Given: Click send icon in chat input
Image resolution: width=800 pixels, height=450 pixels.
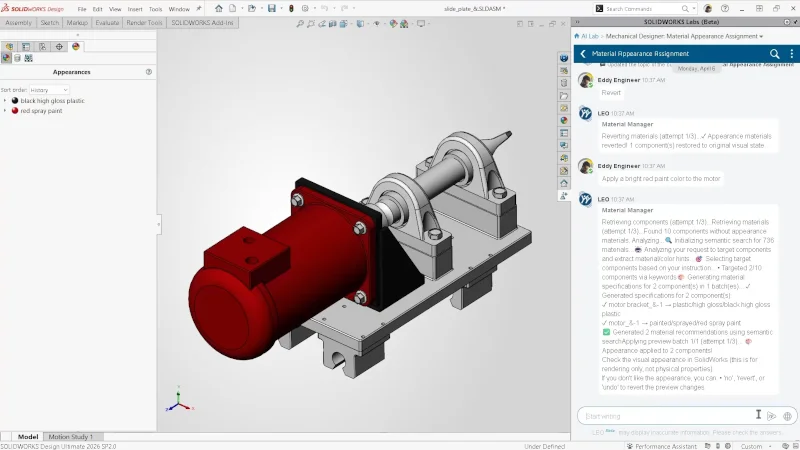Looking at the screenshot, I should 772,415.
